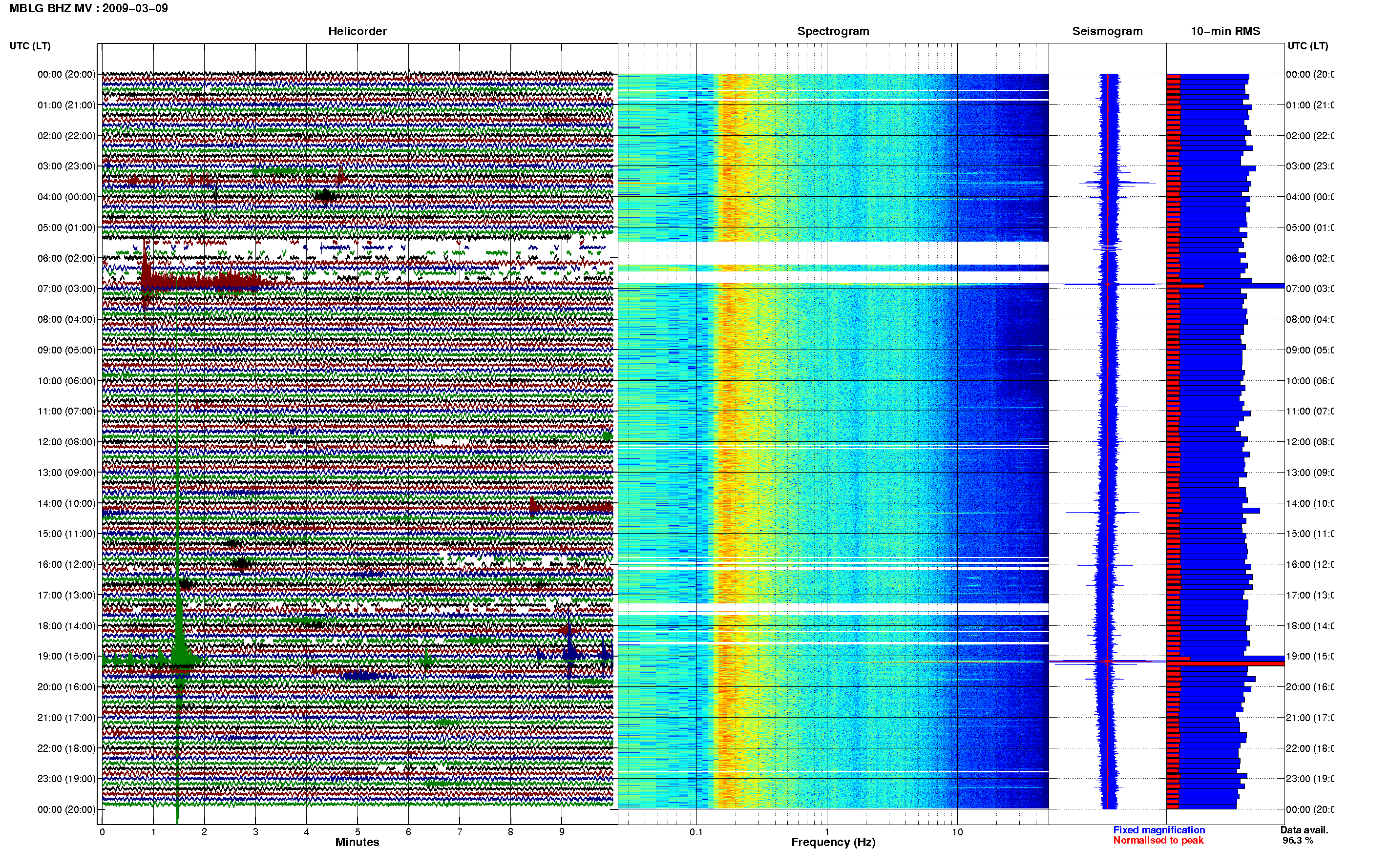Click the 1 Hz frequency tick label

(827, 832)
